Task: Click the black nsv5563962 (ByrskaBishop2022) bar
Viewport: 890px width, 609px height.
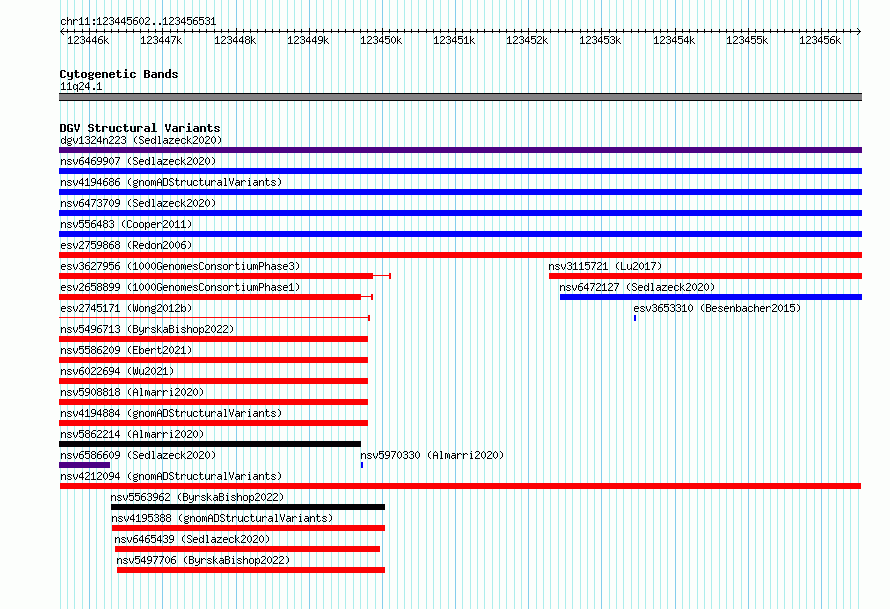Action: coord(248,507)
